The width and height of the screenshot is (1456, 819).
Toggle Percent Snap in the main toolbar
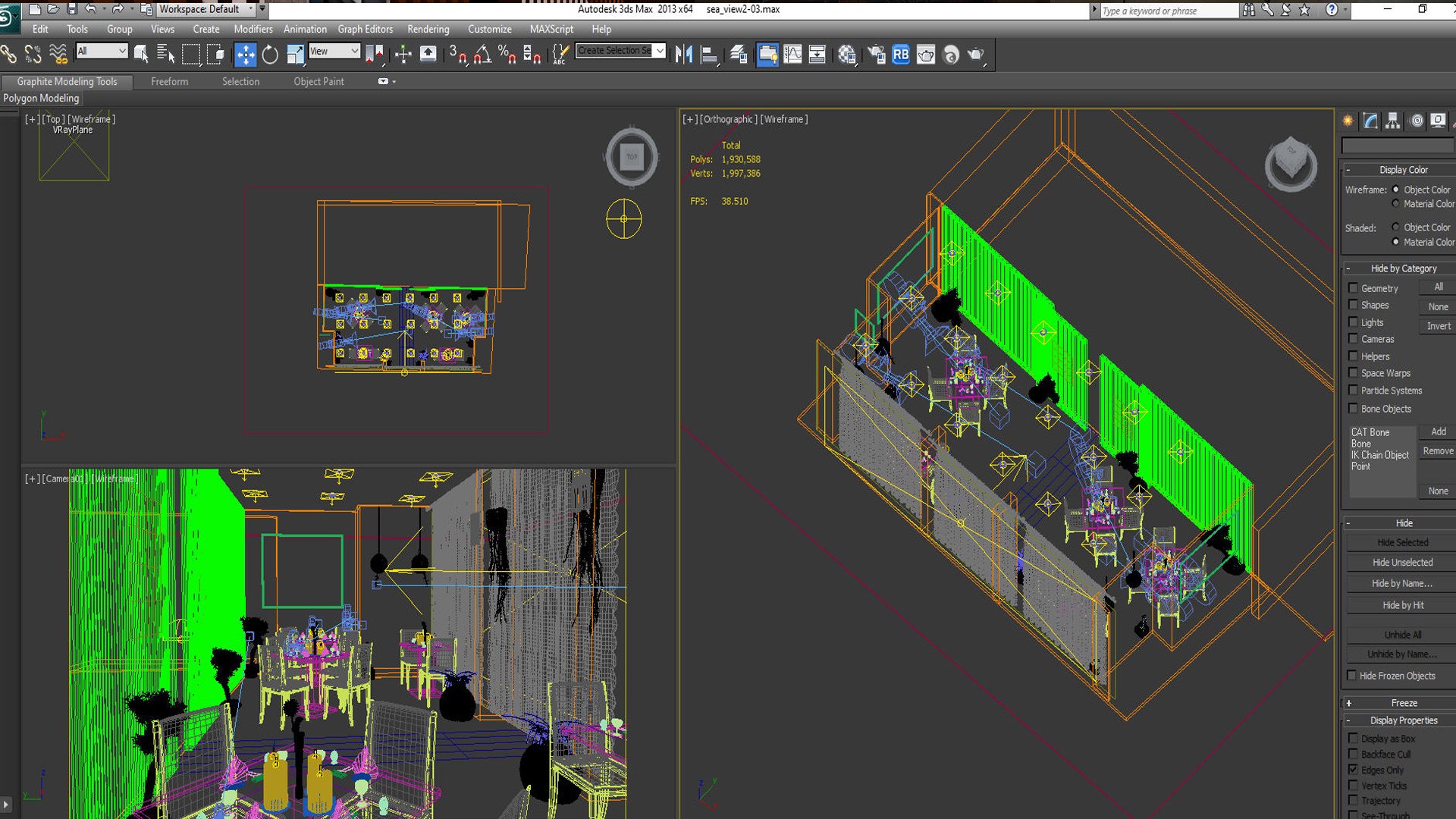(507, 55)
